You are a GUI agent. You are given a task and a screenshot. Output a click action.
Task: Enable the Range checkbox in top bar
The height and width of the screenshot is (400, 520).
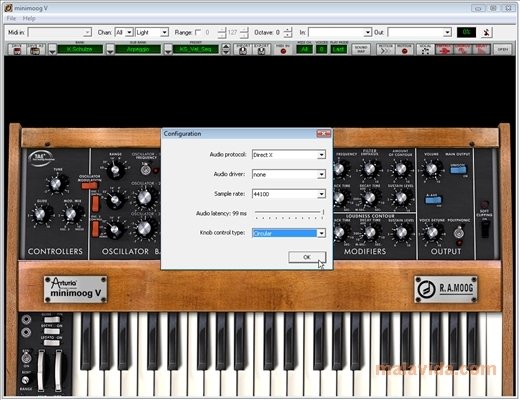click(198, 32)
